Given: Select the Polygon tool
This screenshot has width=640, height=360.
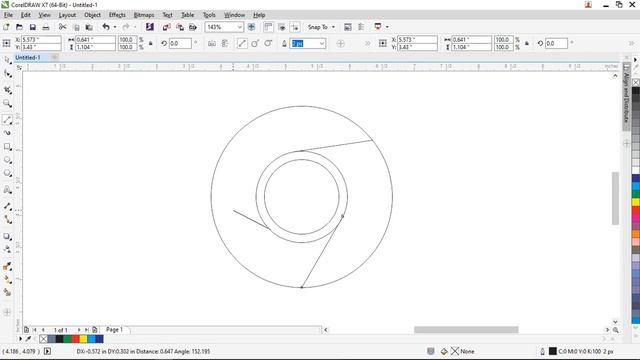Looking at the screenshot, I should tap(7, 173).
